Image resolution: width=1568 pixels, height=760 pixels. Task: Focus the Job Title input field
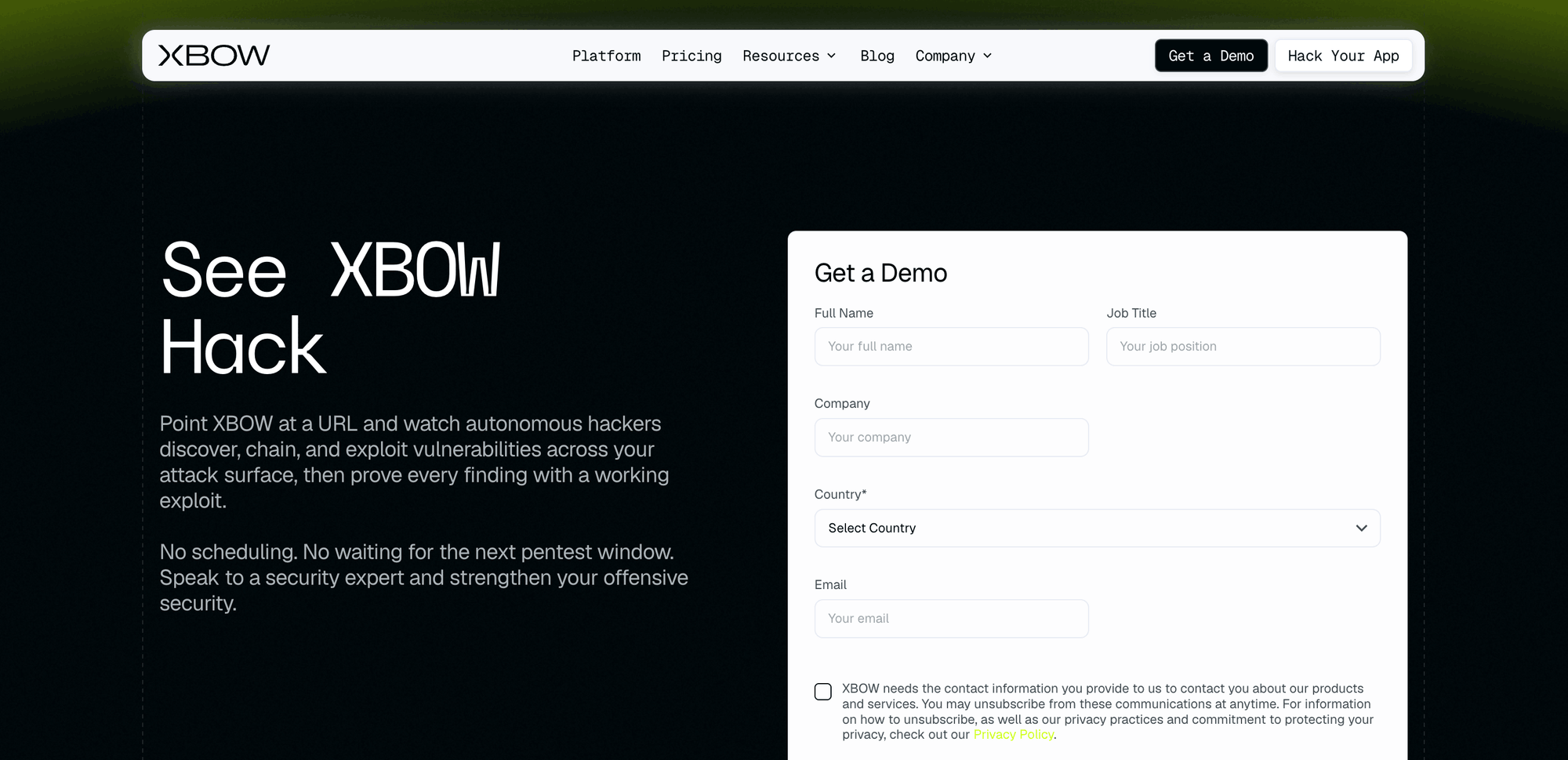tap(1243, 347)
